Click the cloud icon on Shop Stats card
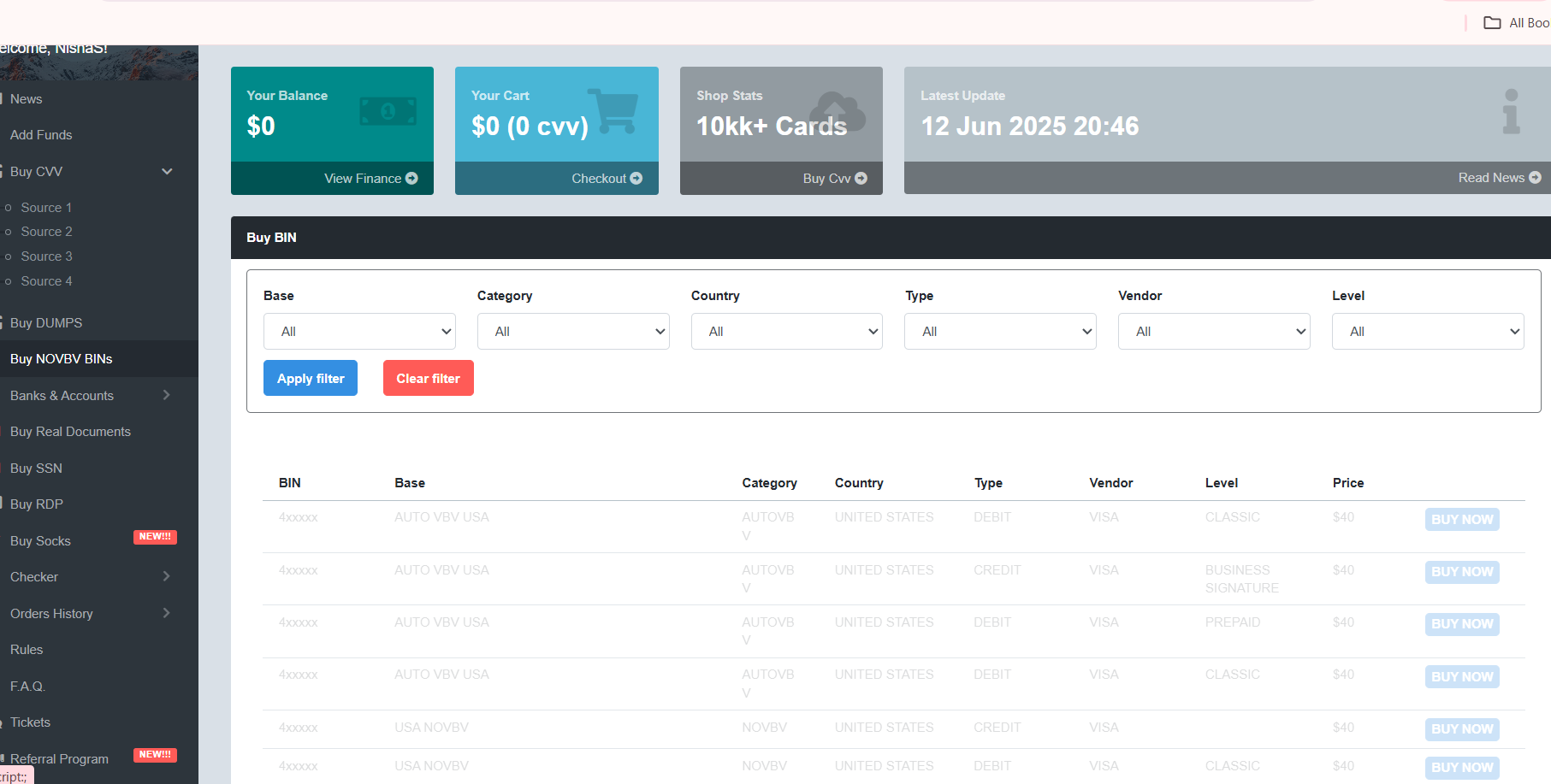 click(838, 112)
